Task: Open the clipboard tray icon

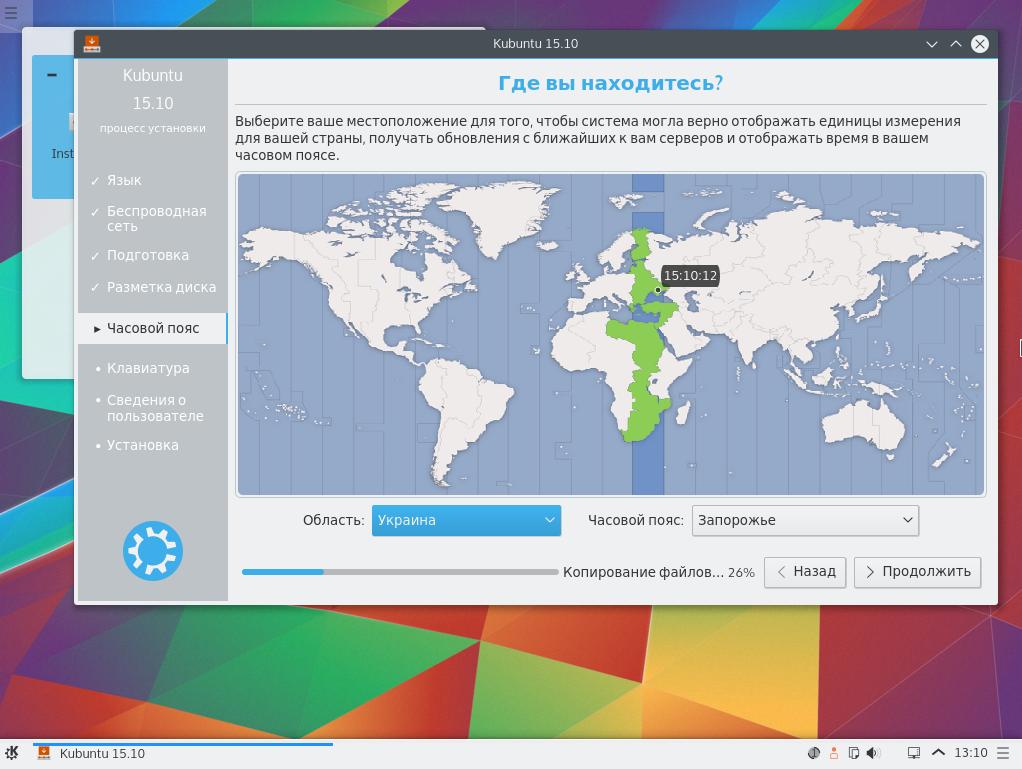Action: click(x=853, y=753)
